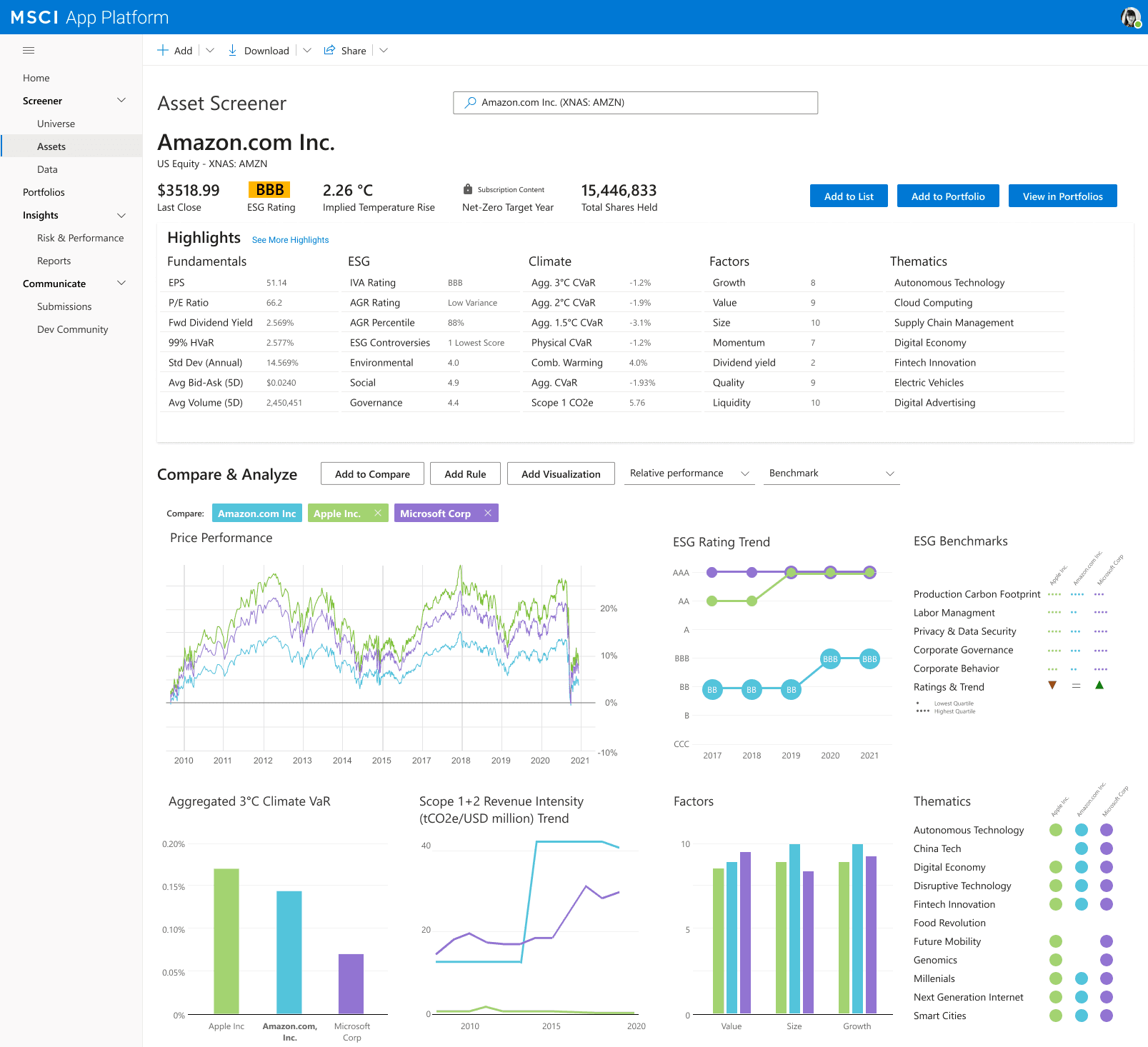Click Add Rule button
Viewport: 1148px width, 1047px height.
point(465,474)
